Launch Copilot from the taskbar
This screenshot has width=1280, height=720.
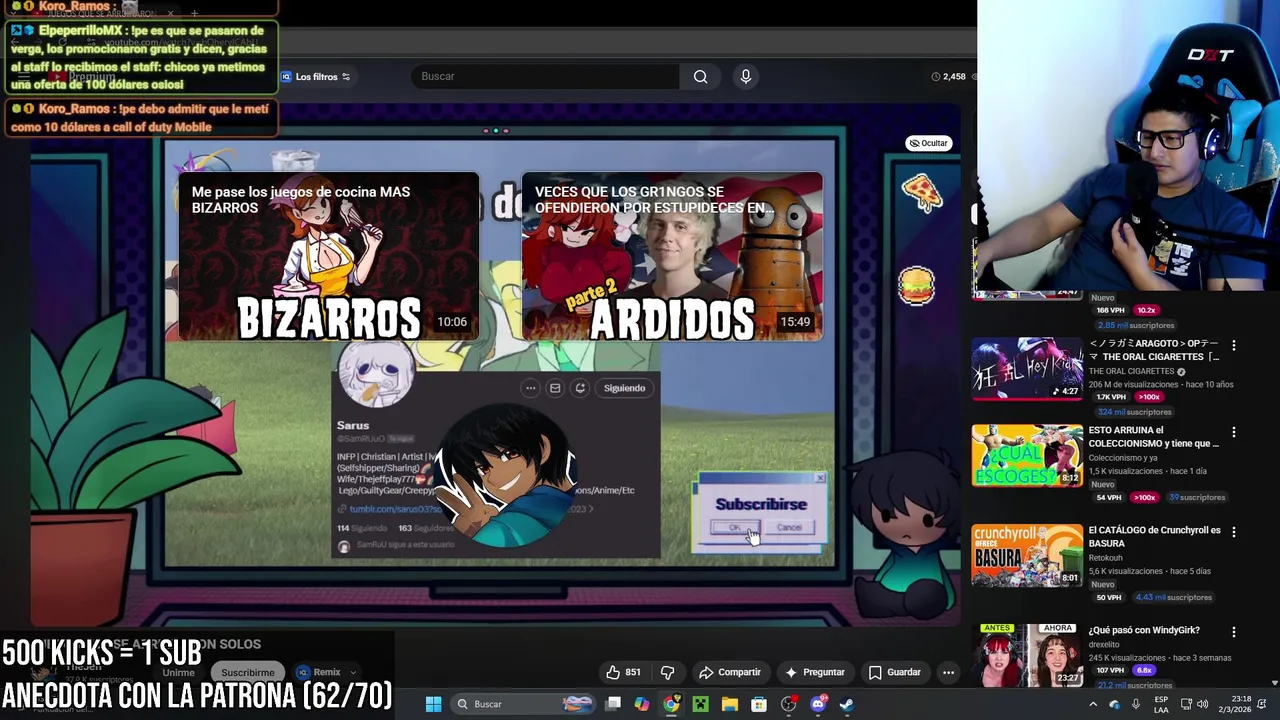click(641, 704)
